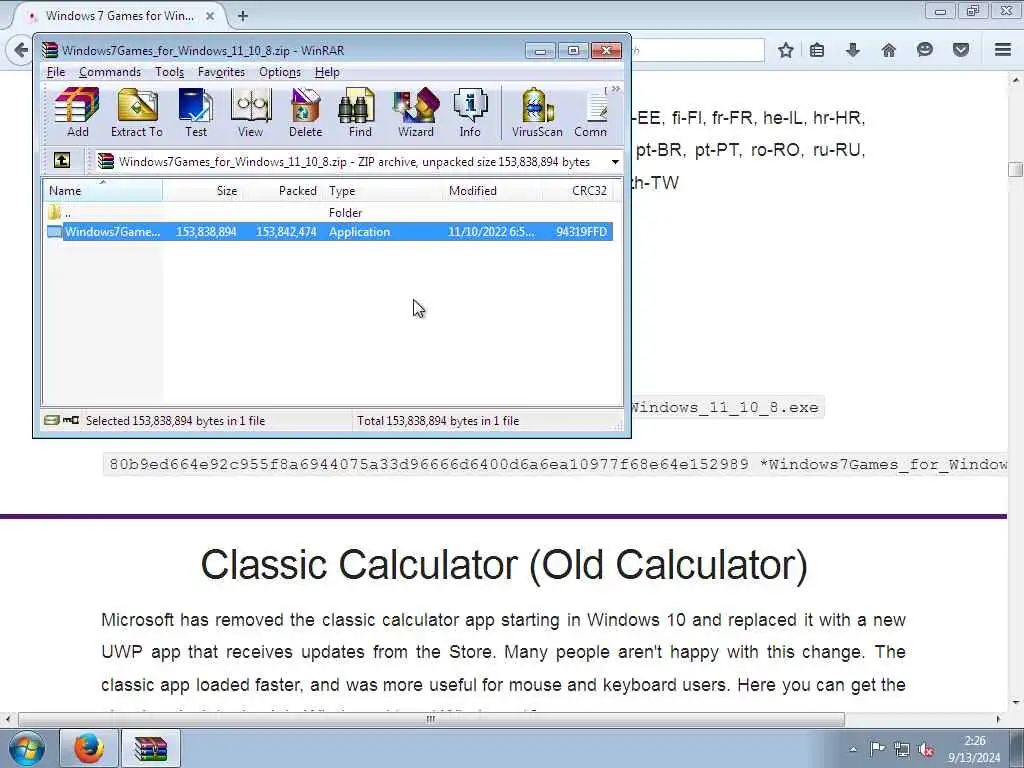Close the Windows 7 Games tab
This screenshot has width=1024, height=768.
coord(210,16)
